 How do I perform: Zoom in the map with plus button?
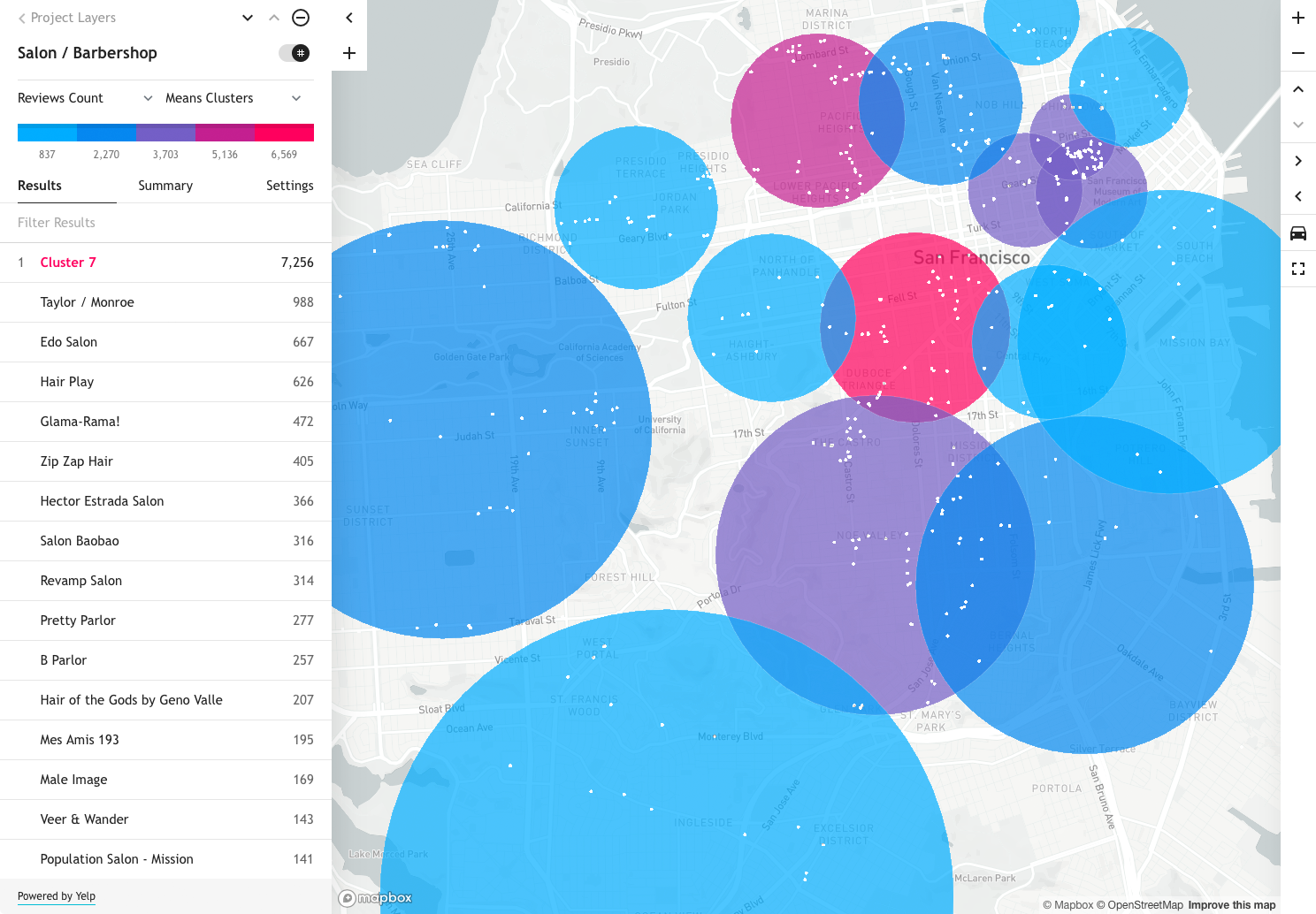[1297, 18]
